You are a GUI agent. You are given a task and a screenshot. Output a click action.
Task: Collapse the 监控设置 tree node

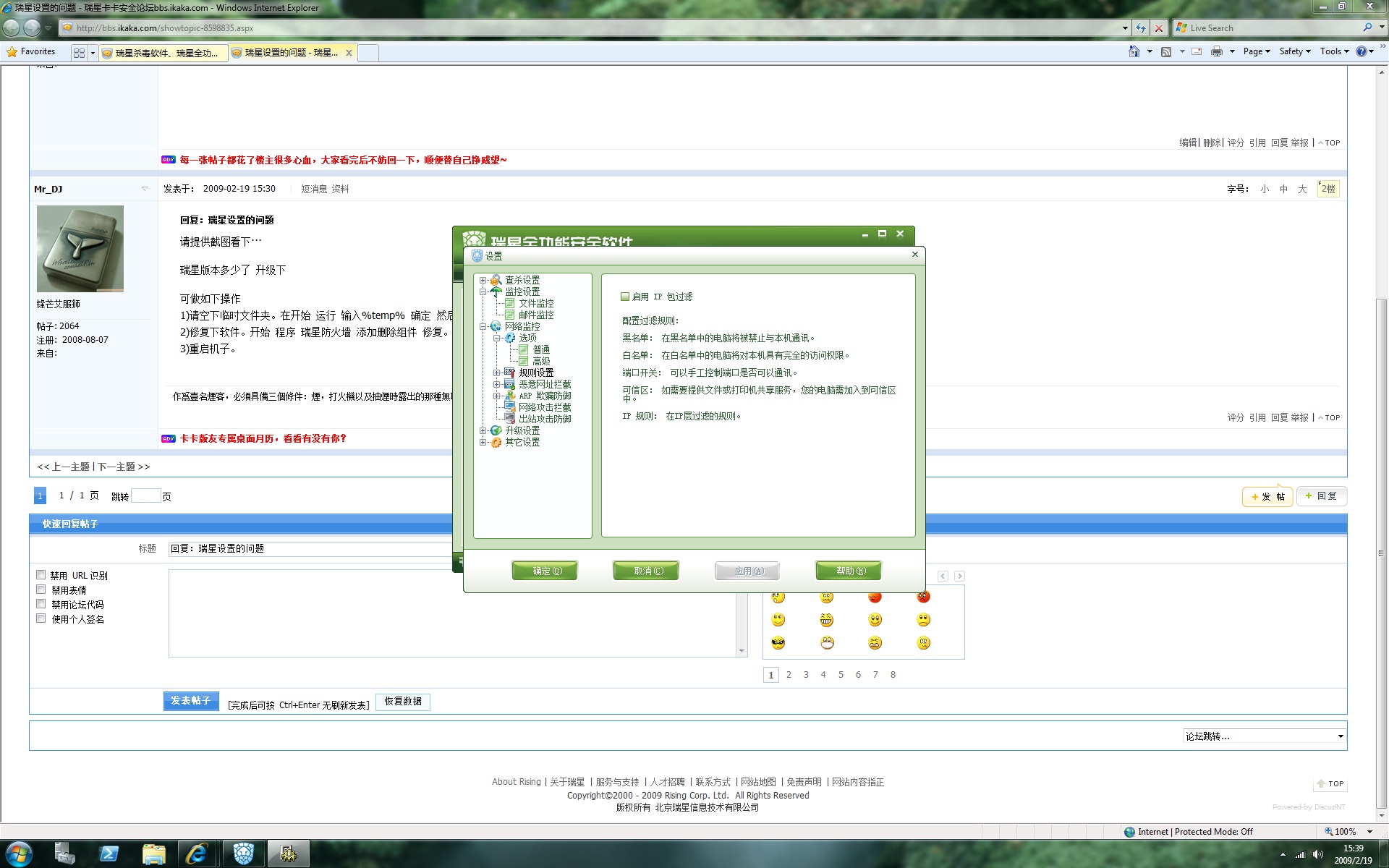tap(483, 292)
